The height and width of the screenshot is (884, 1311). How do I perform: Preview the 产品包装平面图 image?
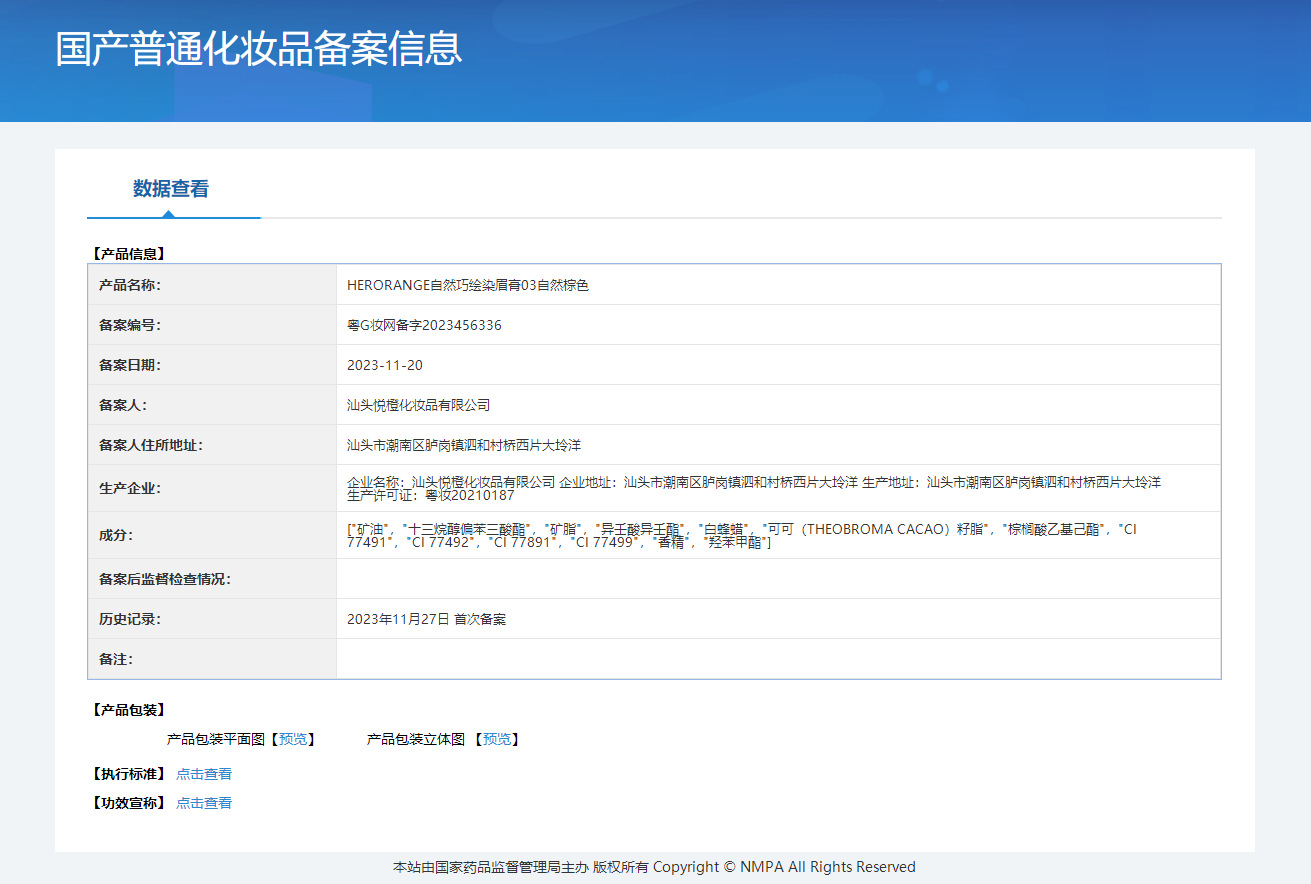[293, 739]
